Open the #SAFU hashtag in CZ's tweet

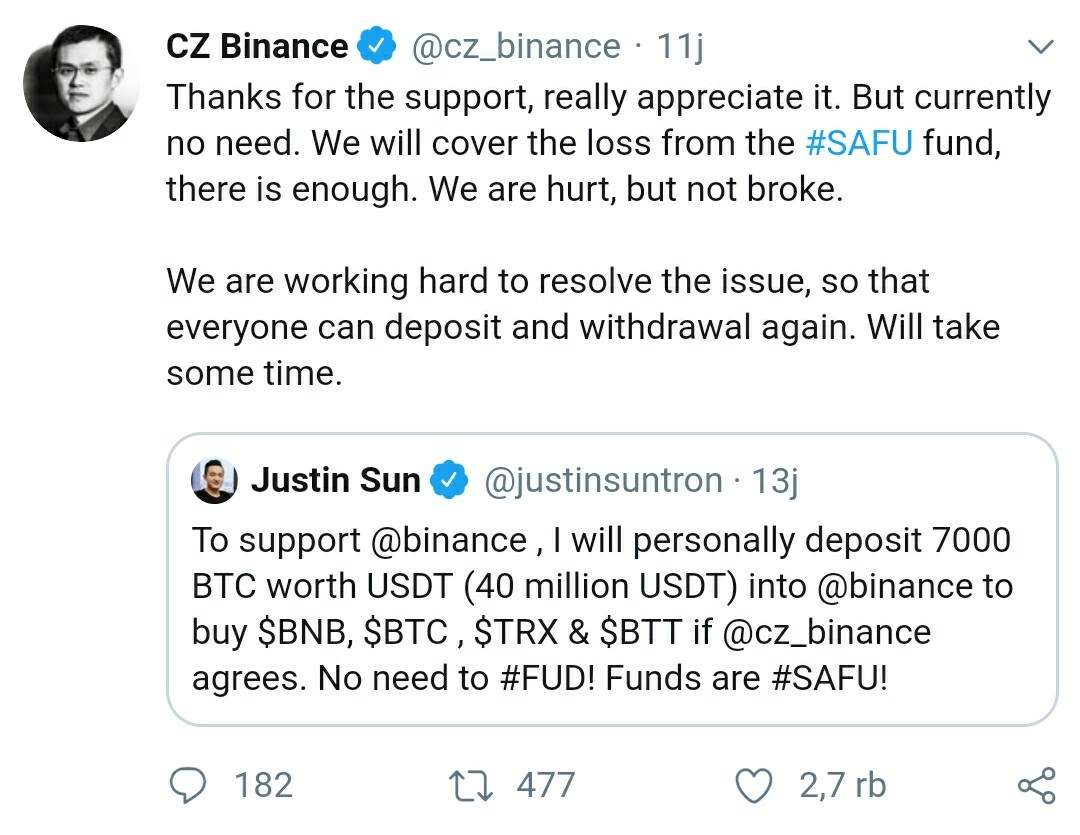pos(859,143)
